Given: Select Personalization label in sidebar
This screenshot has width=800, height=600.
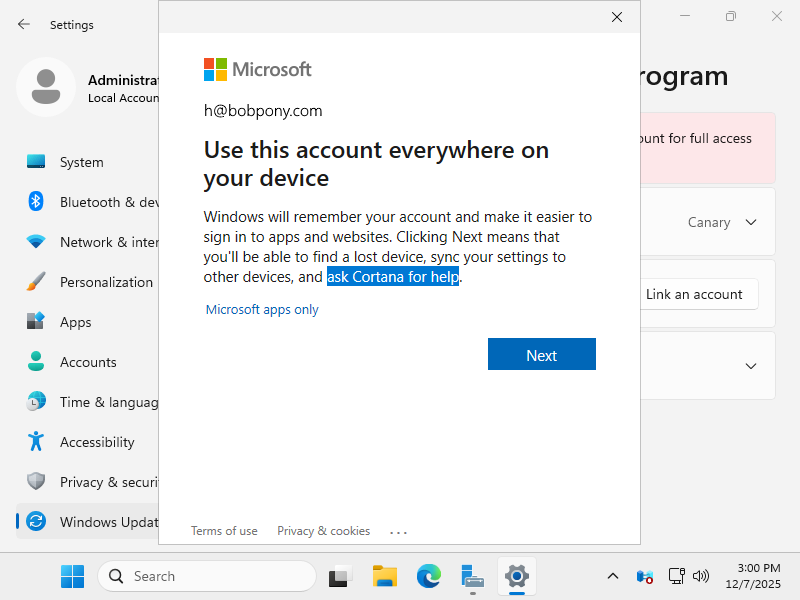Looking at the screenshot, I should click(x=106, y=282).
